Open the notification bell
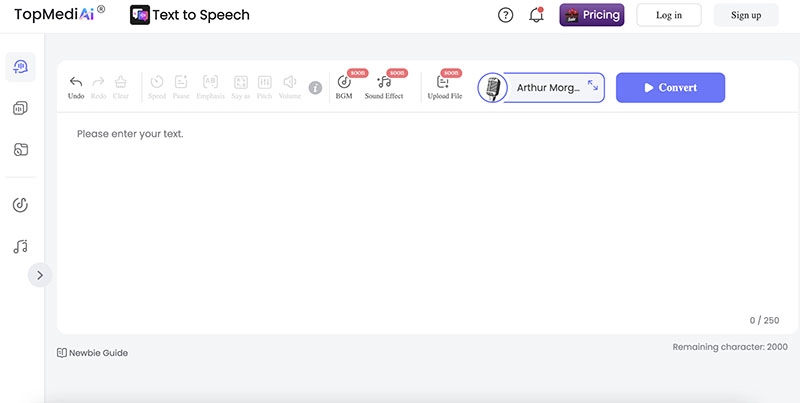This screenshot has width=800, height=403. coord(536,15)
